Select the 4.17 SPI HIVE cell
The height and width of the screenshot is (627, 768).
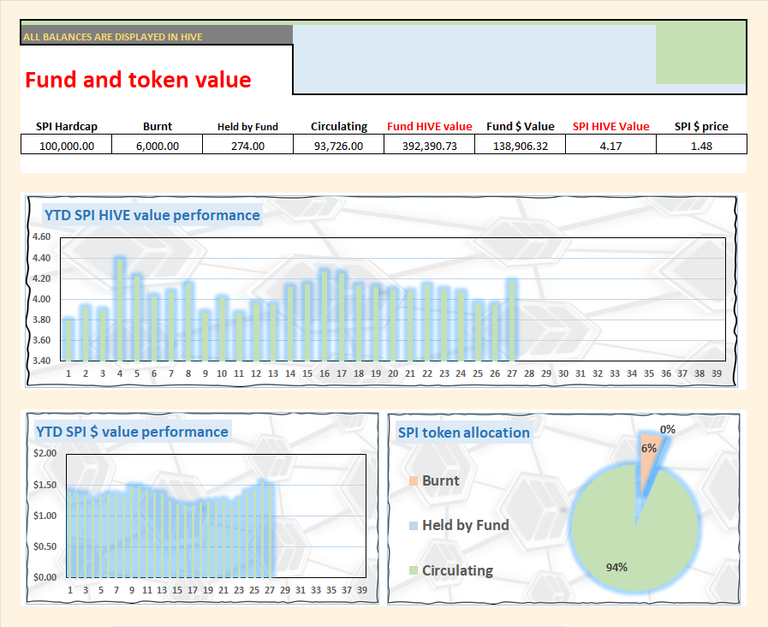click(x=611, y=146)
